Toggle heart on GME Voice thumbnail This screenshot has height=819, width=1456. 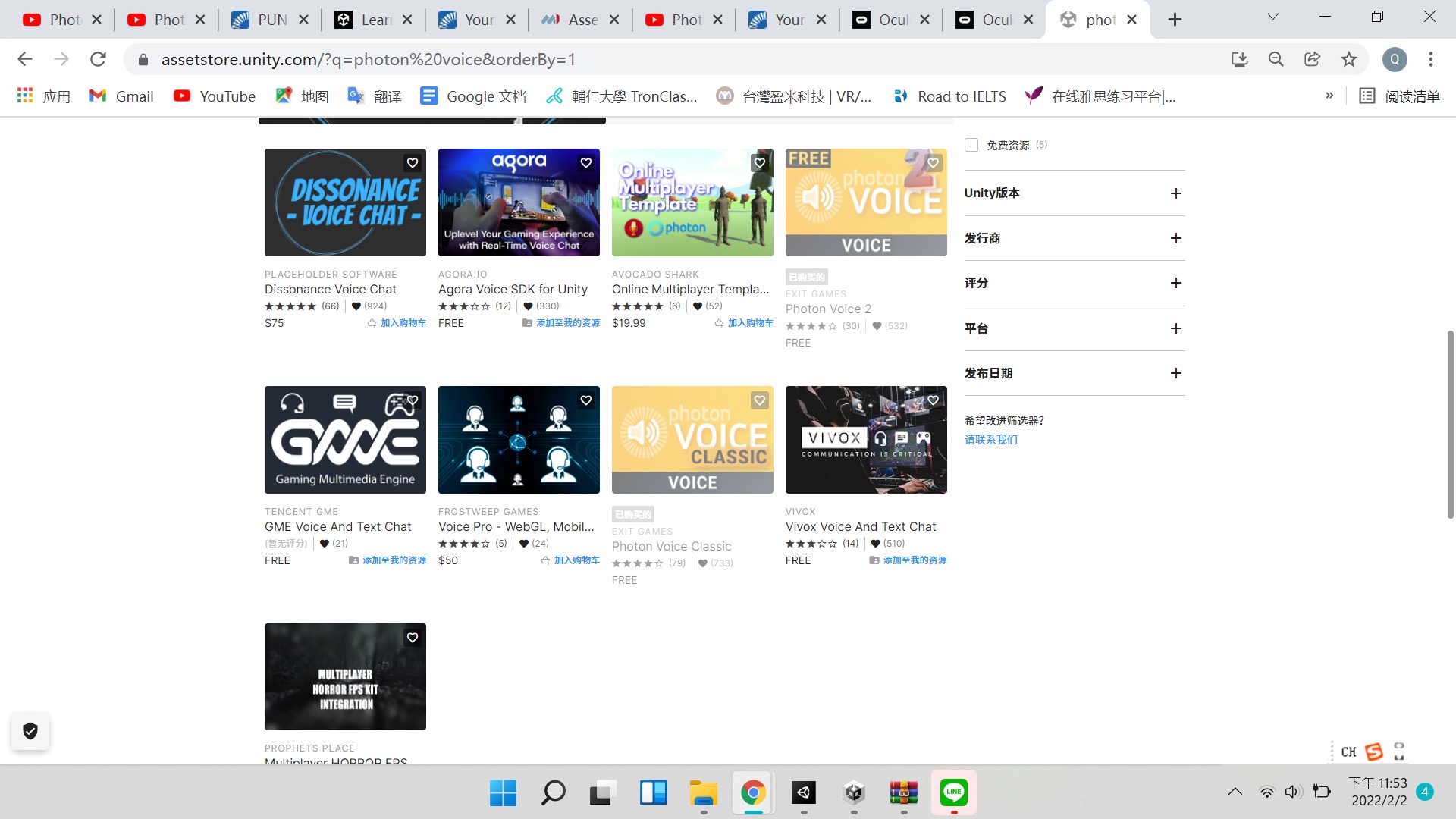[413, 400]
